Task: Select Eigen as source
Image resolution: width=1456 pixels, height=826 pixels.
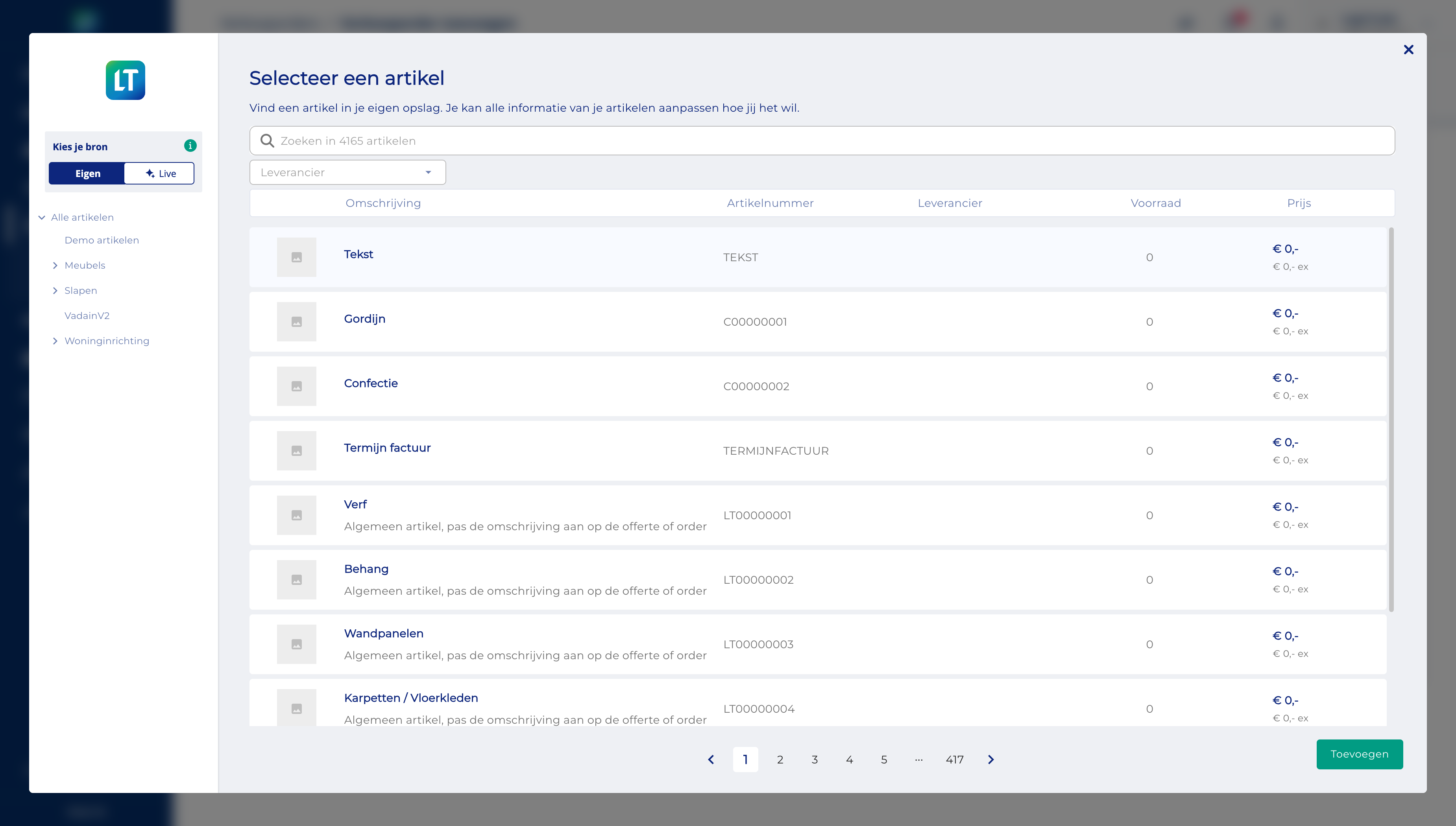Action: pos(87,173)
